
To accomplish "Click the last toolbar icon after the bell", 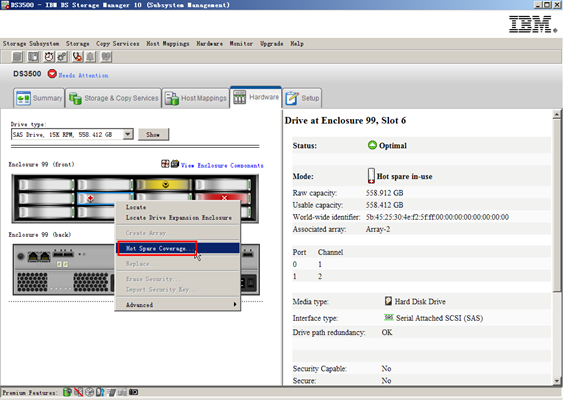I will click(x=106, y=57).
